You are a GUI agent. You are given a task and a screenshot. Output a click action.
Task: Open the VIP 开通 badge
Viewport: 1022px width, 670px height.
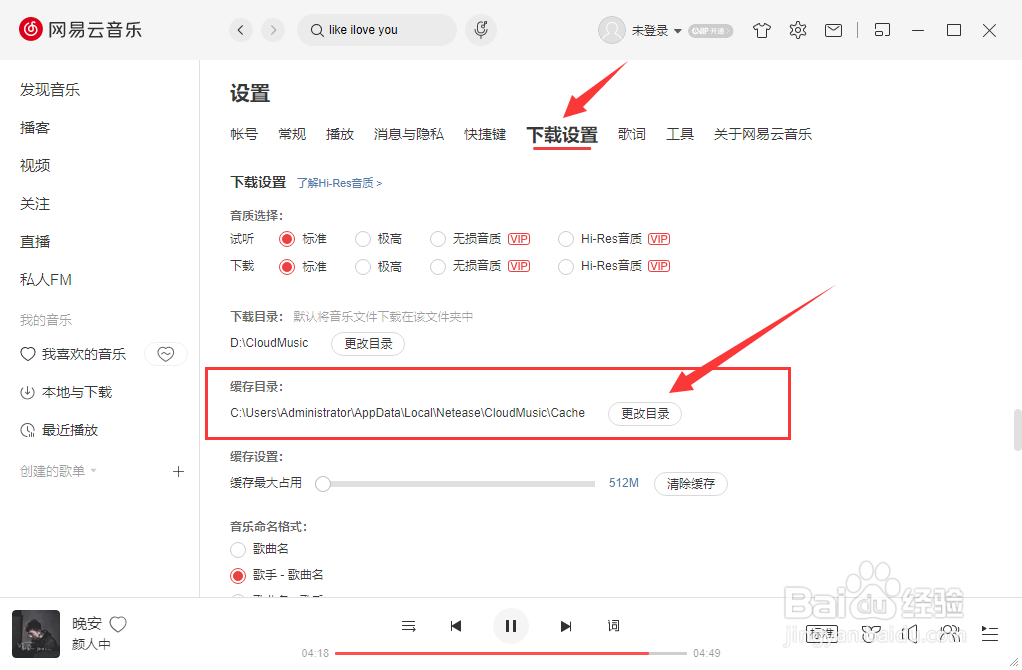(710, 31)
